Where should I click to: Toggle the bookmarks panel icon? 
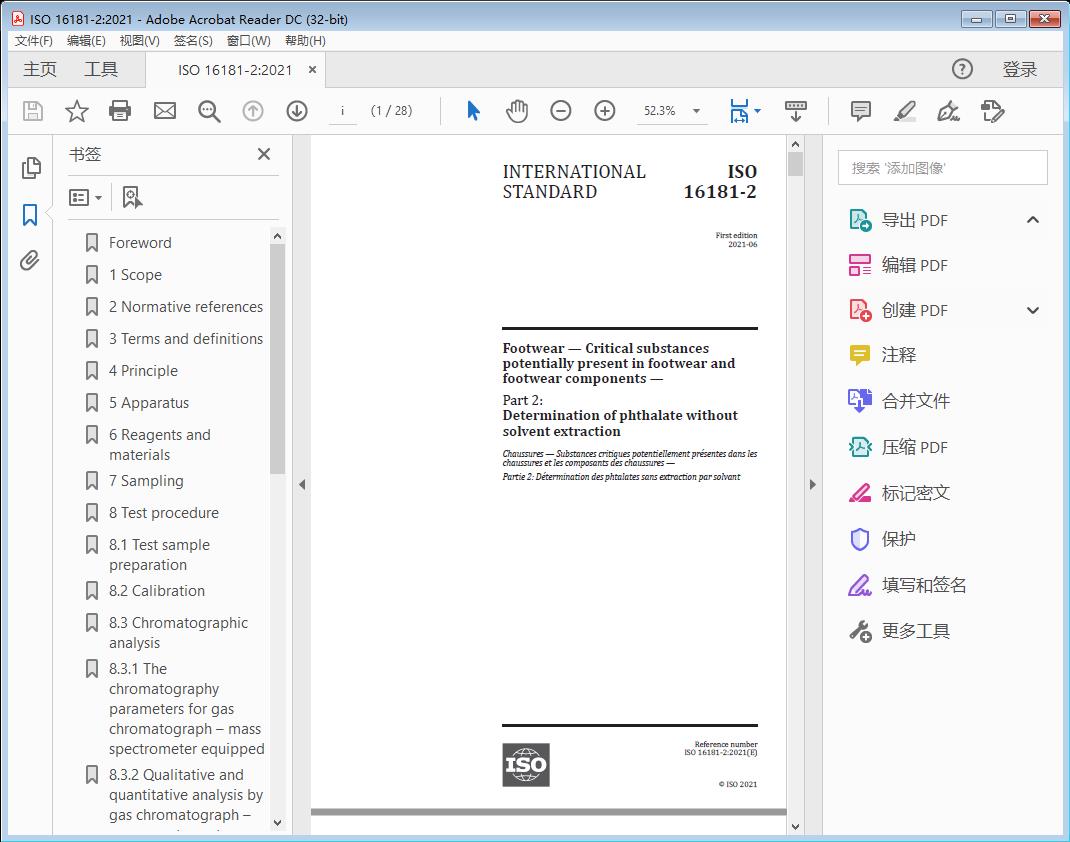[x=30, y=215]
